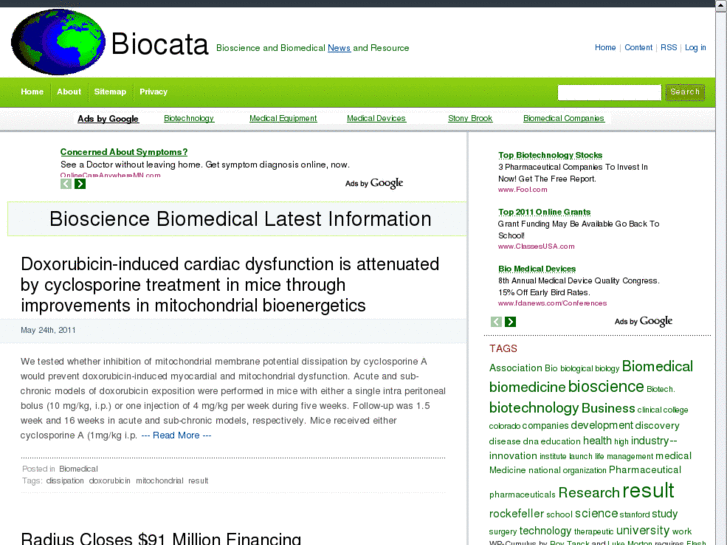Select the stanford tag
The height and width of the screenshot is (545, 727).
pyautogui.click(x=635, y=515)
